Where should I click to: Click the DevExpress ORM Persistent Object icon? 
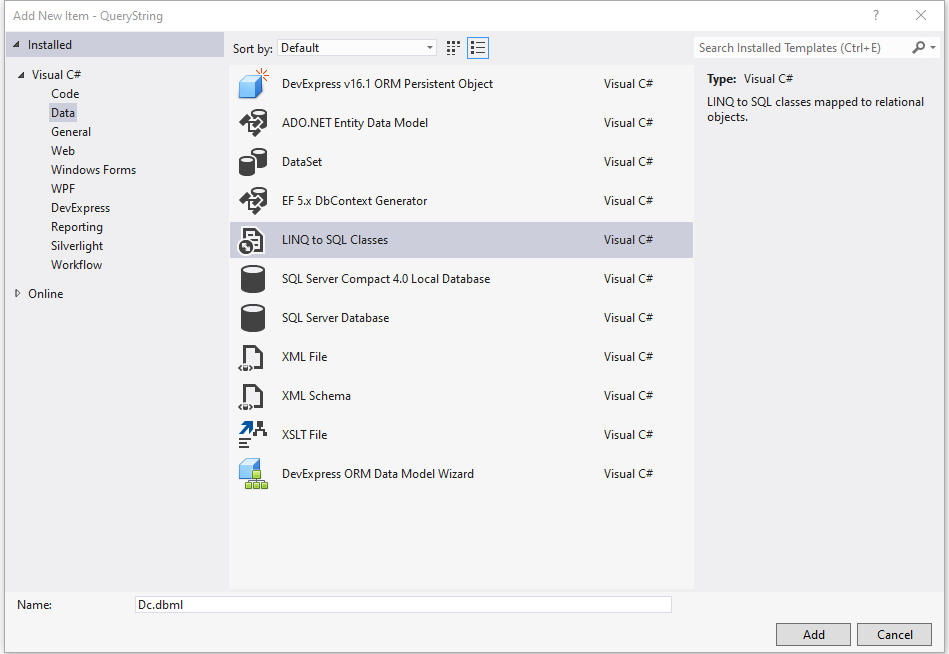(253, 84)
